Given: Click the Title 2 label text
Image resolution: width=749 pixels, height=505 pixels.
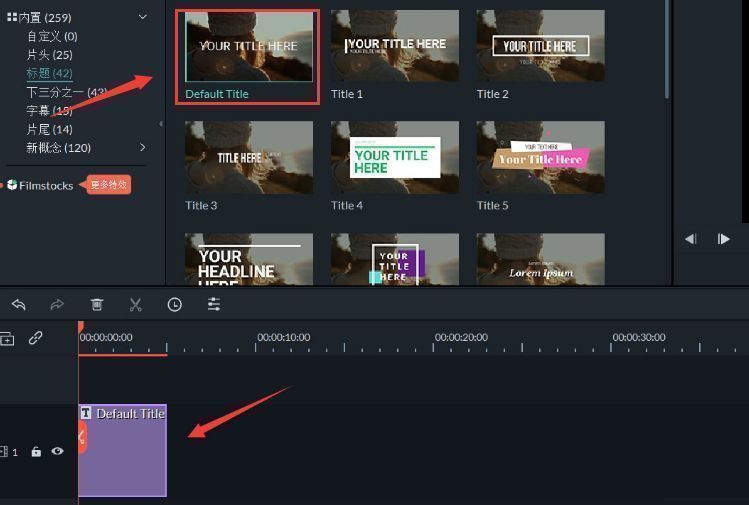Looking at the screenshot, I should point(492,94).
